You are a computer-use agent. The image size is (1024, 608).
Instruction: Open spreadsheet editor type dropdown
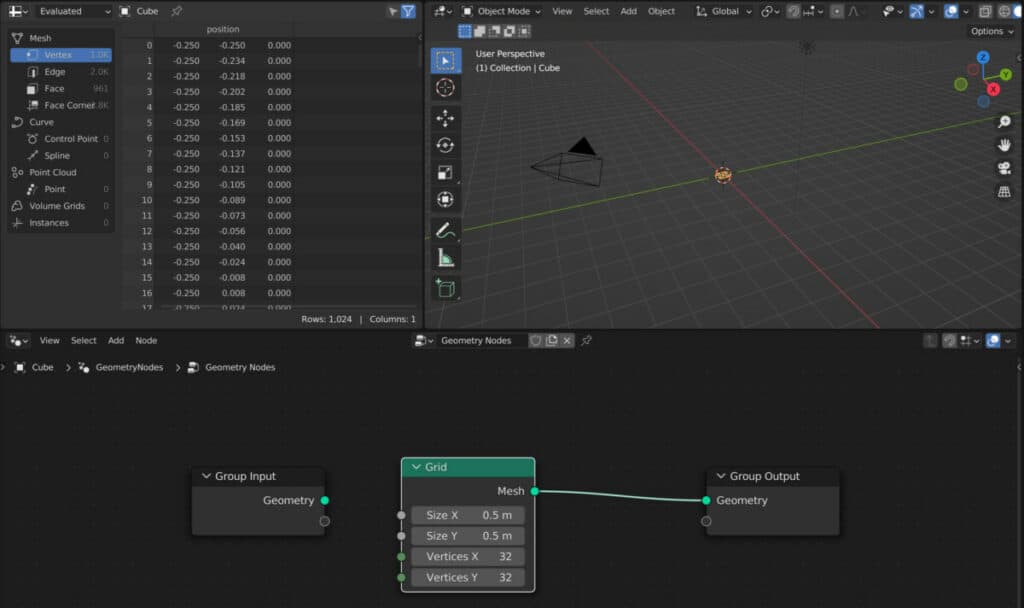tap(18, 11)
